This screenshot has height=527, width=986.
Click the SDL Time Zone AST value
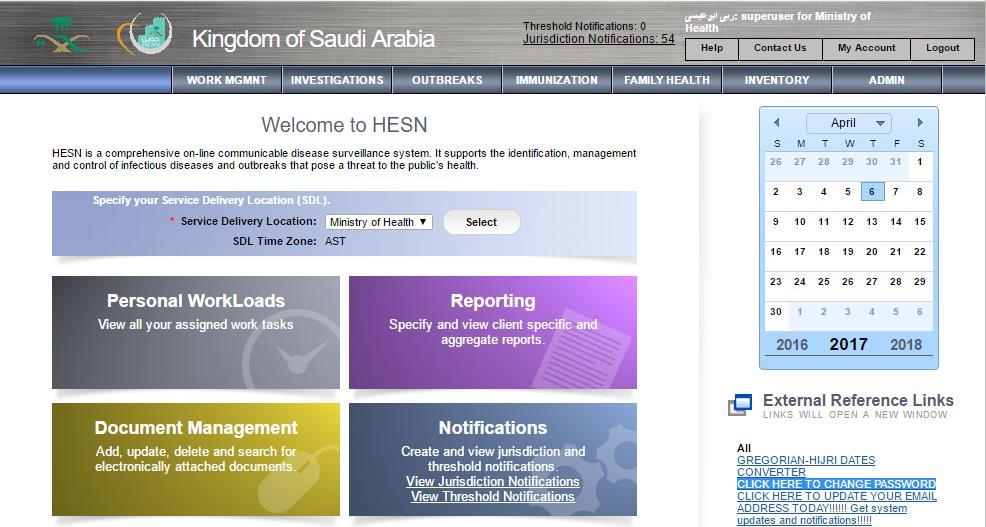(x=335, y=241)
